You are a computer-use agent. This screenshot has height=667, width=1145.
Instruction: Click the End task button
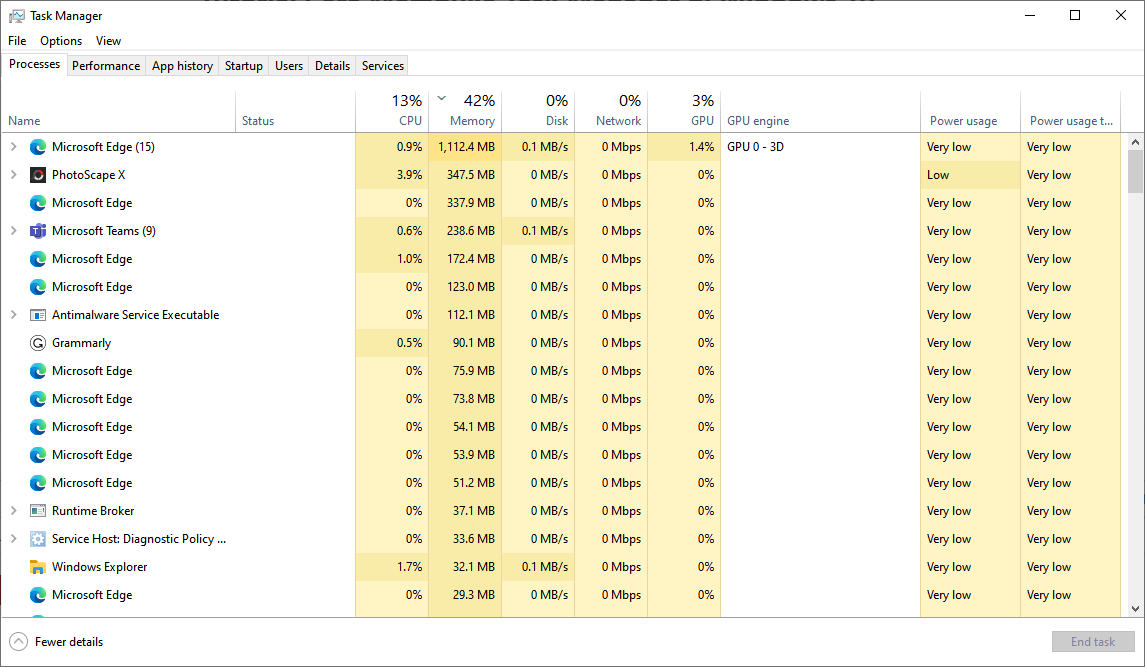pyautogui.click(x=1093, y=641)
